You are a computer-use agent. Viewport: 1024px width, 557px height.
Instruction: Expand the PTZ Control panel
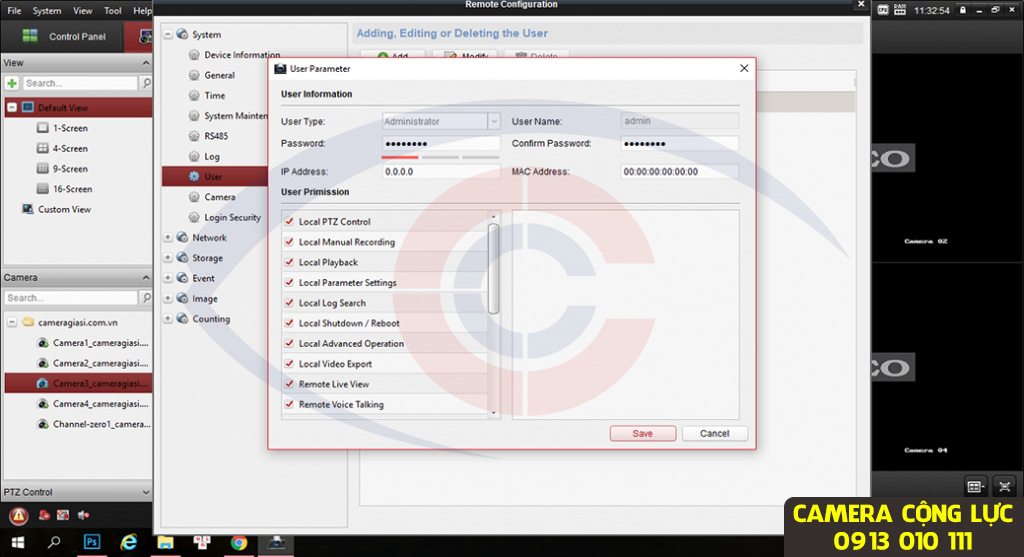coord(146,492)
